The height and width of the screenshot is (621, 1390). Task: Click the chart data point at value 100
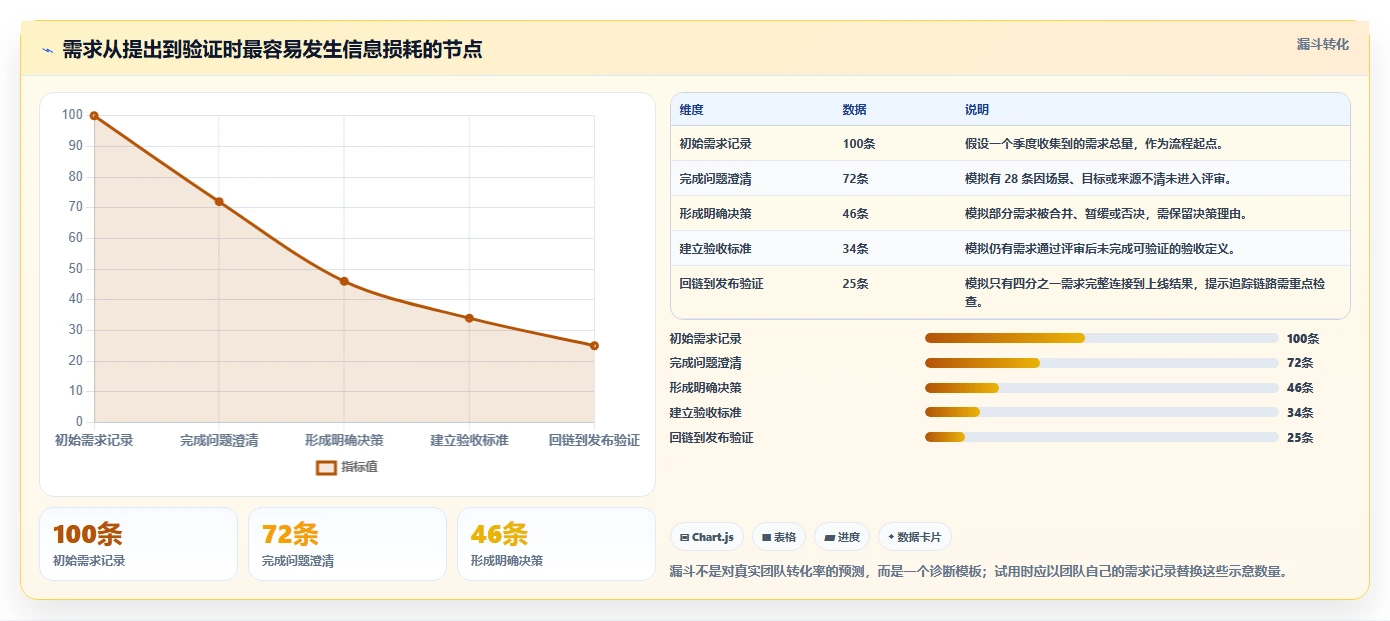coord(94,116)
